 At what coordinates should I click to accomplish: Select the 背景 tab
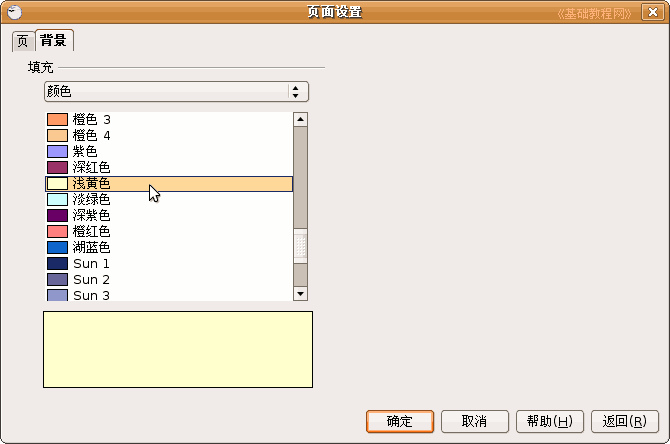pos(54,41)
